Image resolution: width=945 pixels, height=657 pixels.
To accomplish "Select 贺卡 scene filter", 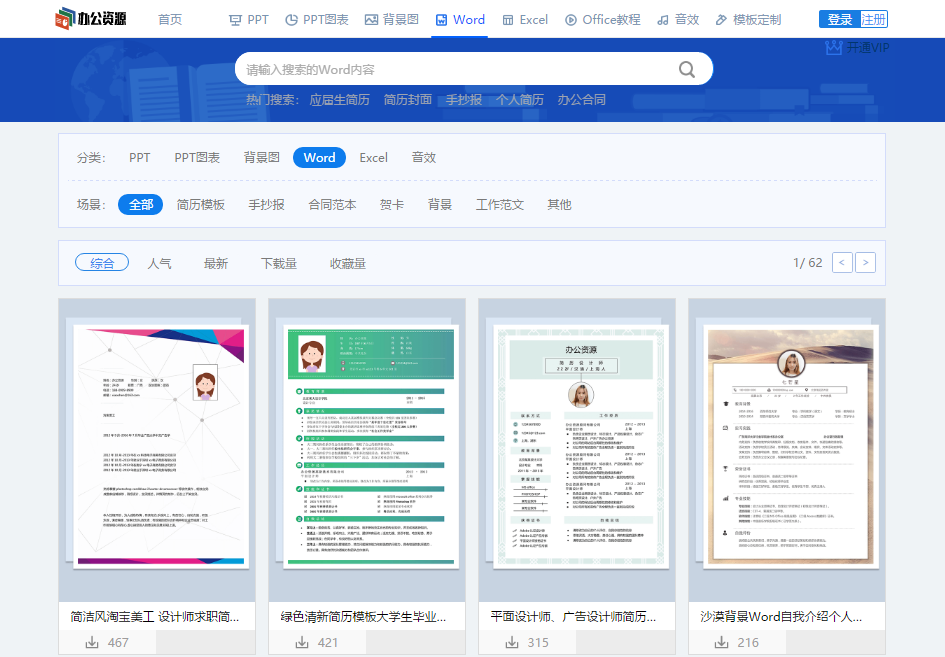I will (x=392, y=204).
